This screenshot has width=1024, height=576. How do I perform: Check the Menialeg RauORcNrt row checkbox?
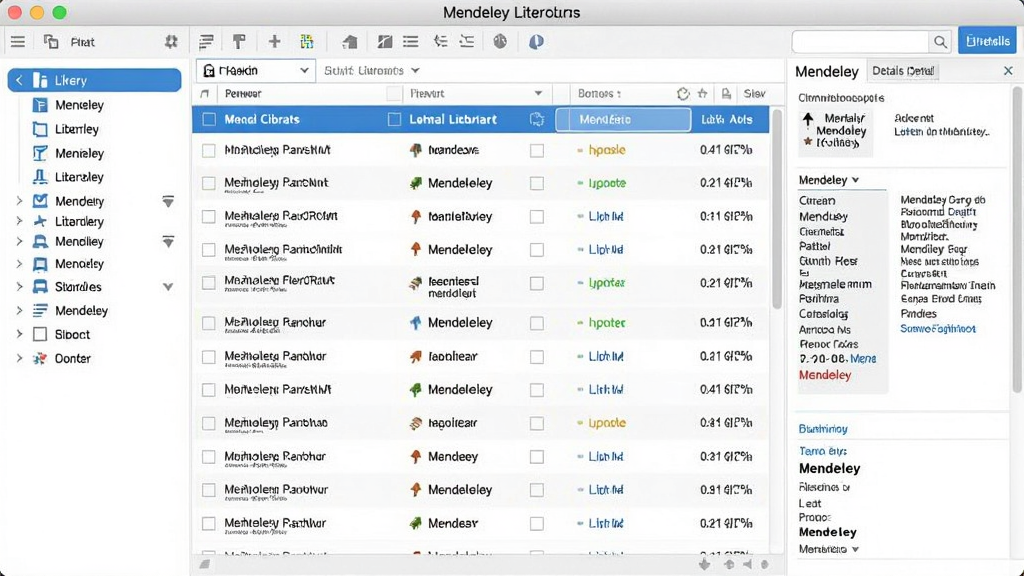208,217
